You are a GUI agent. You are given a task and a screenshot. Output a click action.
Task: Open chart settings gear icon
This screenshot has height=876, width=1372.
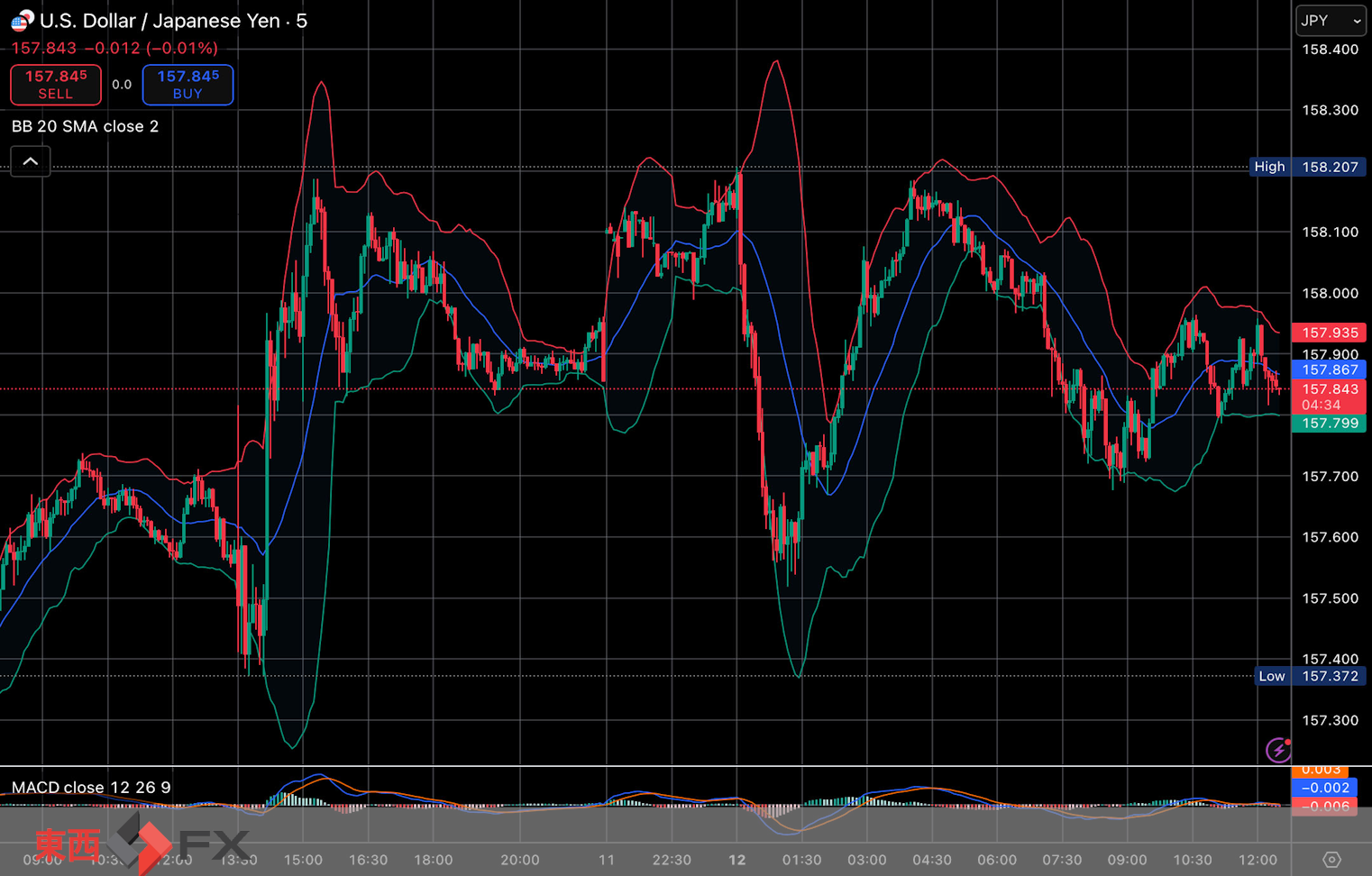tap(1331, 859)
